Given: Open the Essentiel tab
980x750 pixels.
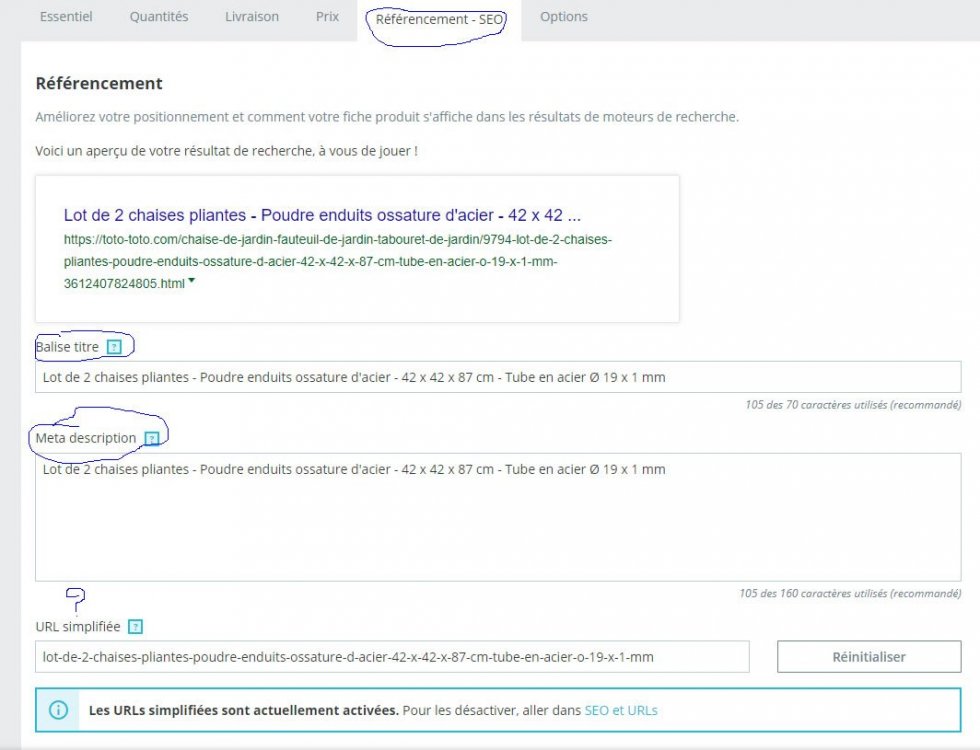Looking at the screenshot, I should click(x=66, y=17).
